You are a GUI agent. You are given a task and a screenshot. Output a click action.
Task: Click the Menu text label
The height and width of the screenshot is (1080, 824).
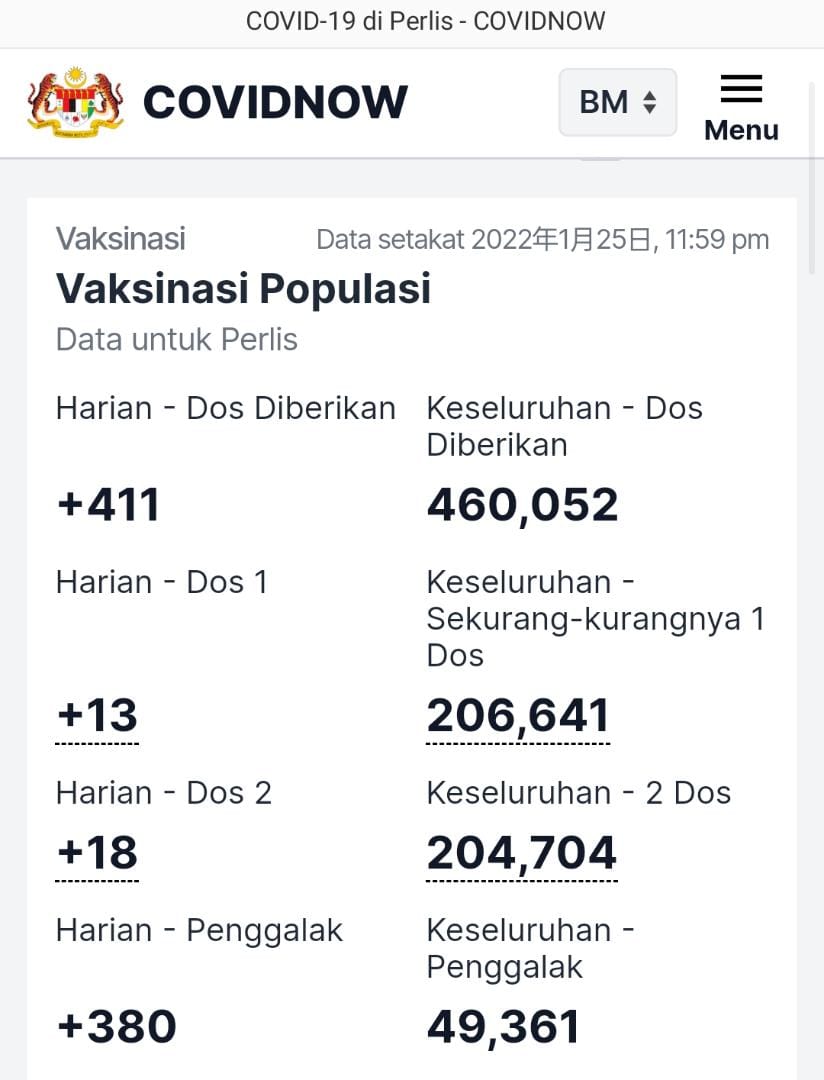coord(741,130)
